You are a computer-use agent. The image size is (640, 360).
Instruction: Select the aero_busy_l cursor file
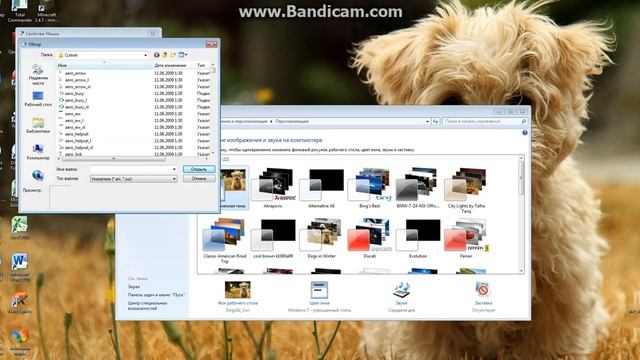(76, 100)
